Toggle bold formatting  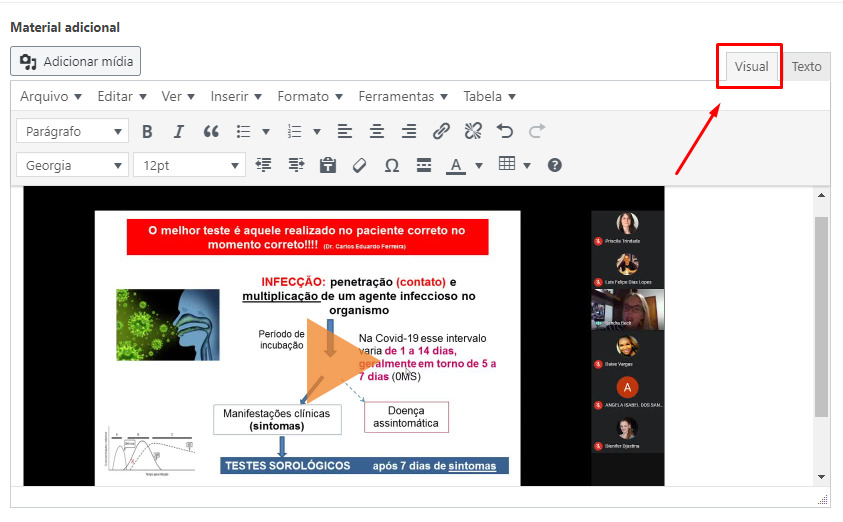click(147, 131)
